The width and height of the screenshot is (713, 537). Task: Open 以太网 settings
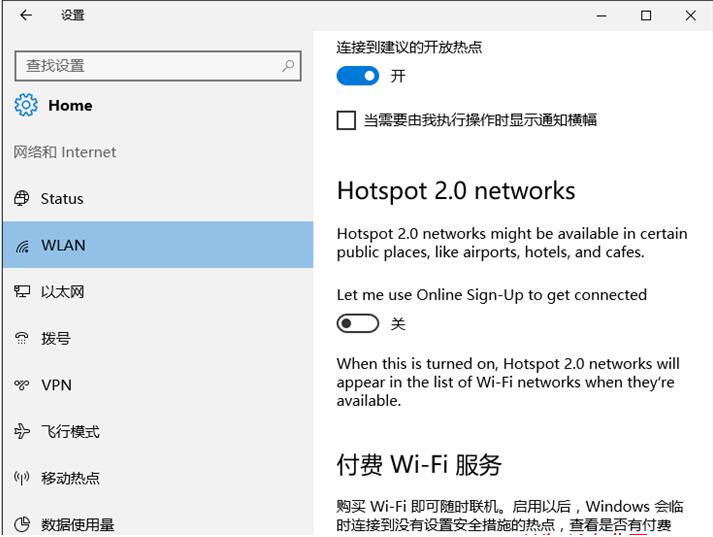pos(158,291)
